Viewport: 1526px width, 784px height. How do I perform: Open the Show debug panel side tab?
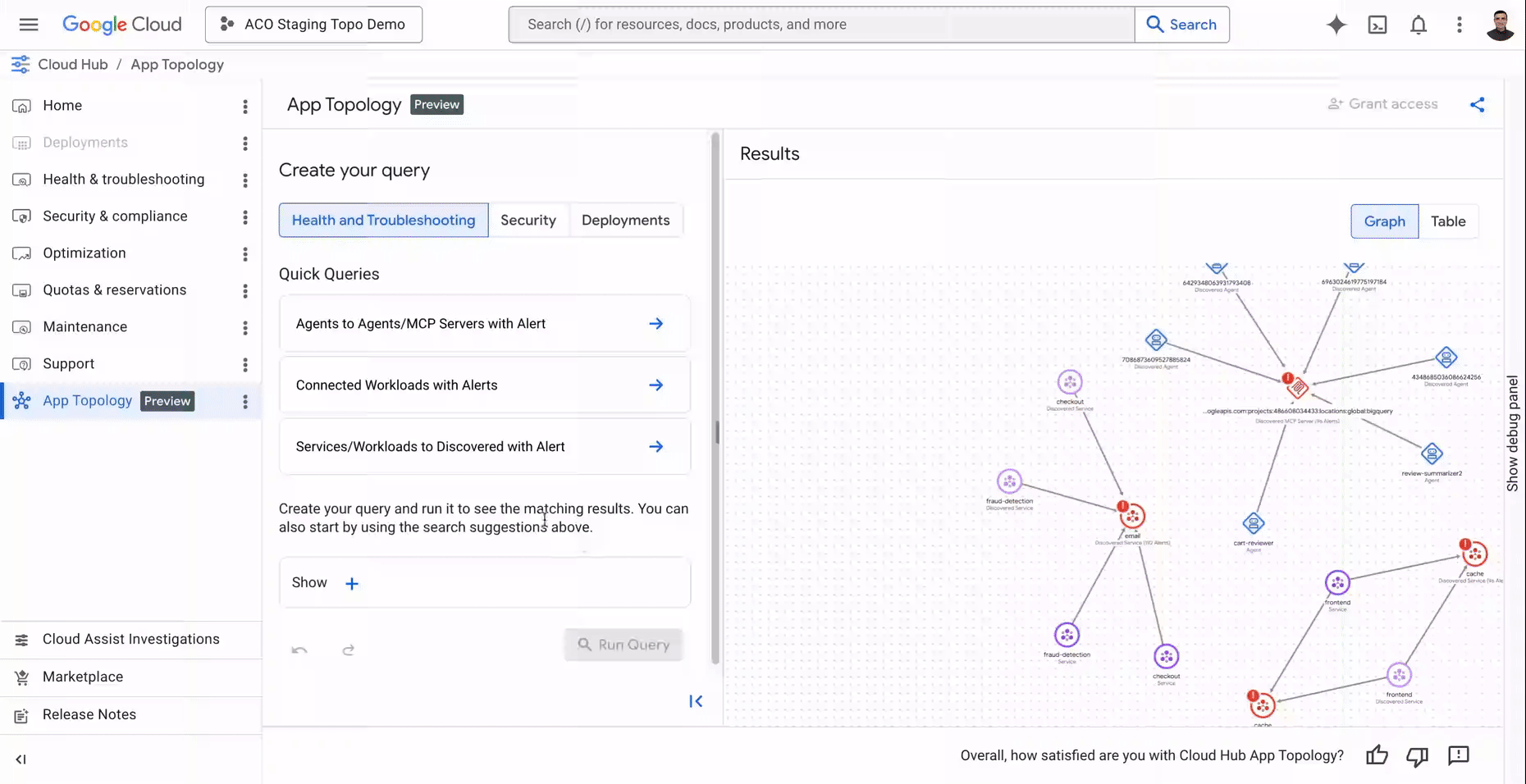point(1512,434)
